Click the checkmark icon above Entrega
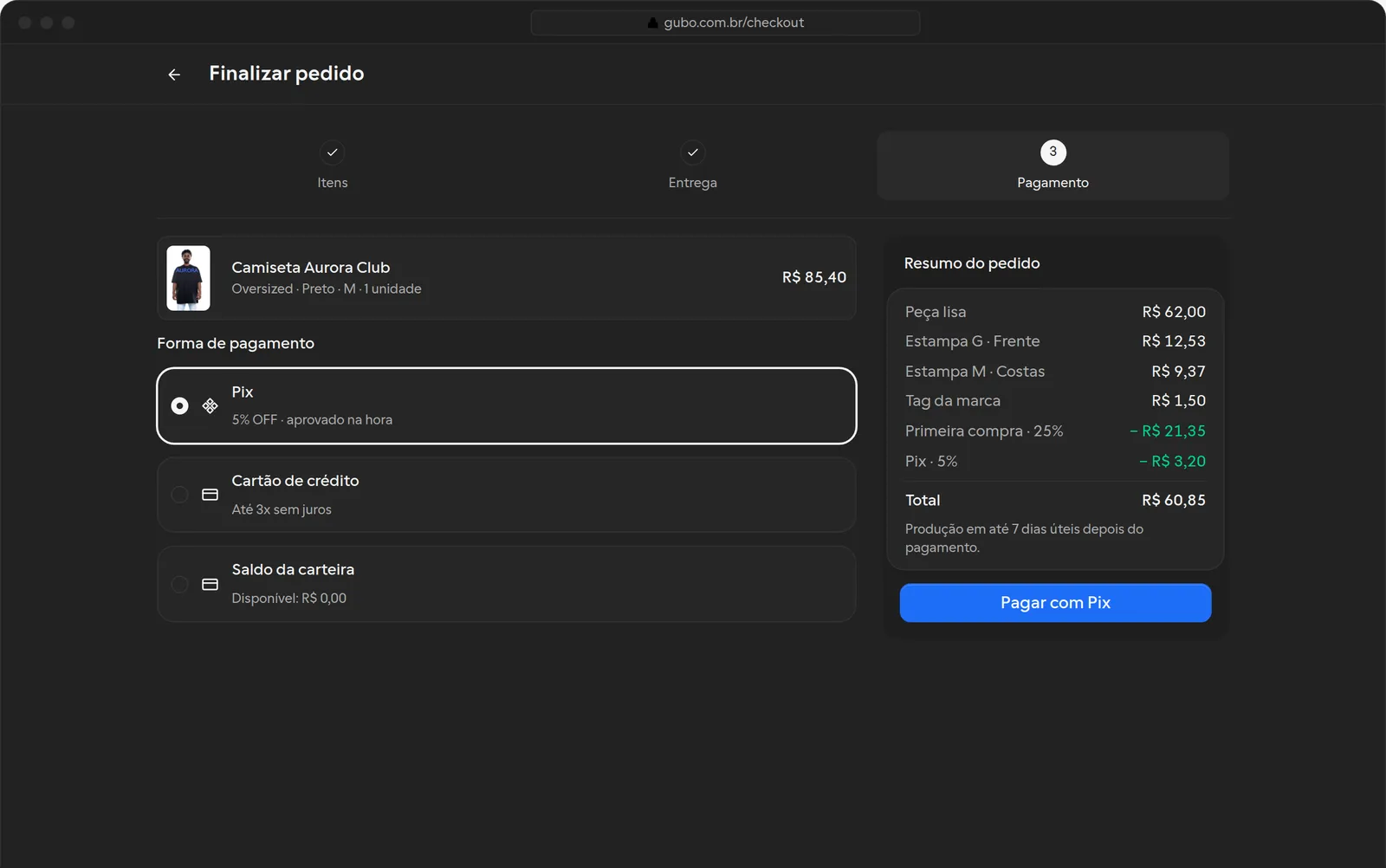 [x=693, y=152]
